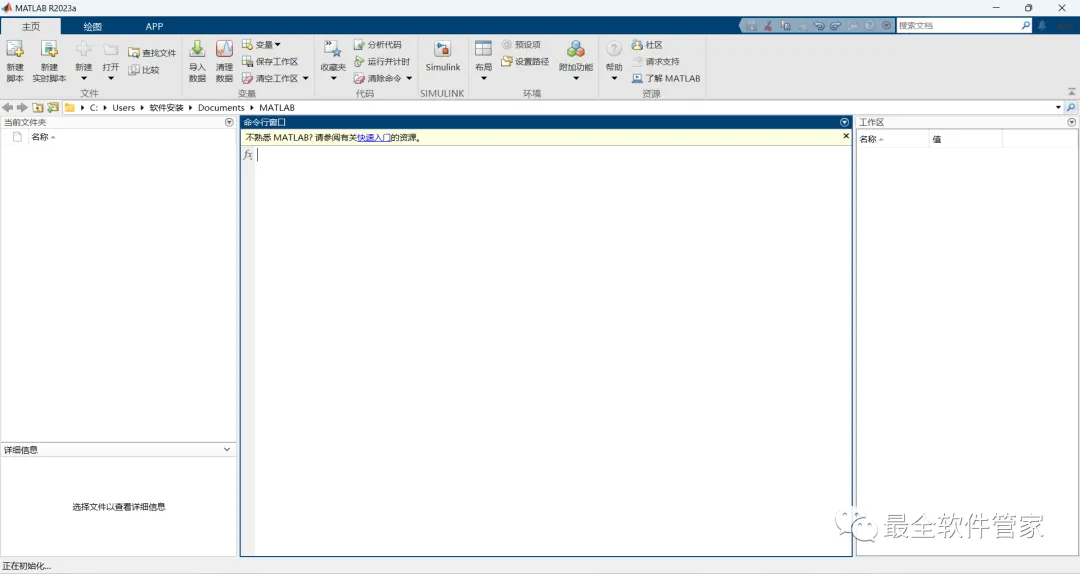Click 清空工作区 (Clear Workspace) eraser icon
Viewport: 1080px width, 574px height.
coord(247,79)
